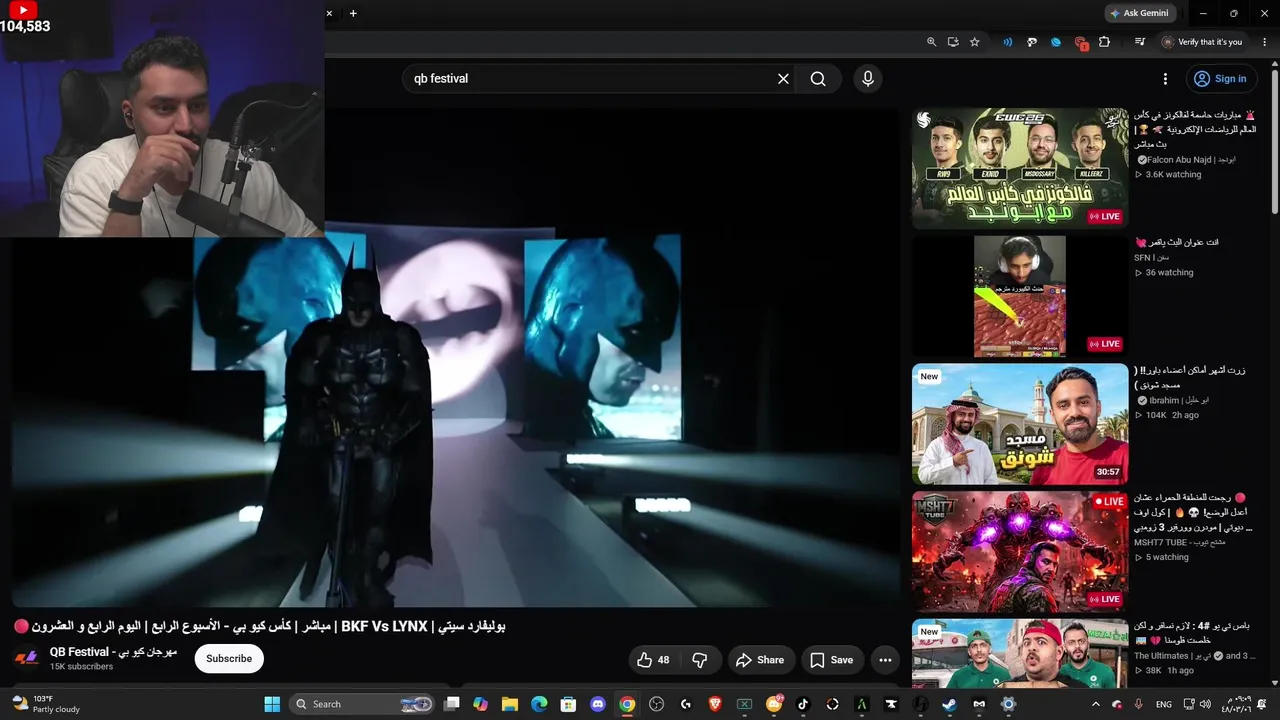Open the Falcon Abu Najd live thumbnail
This screenshot has width=1280, height=720.
click(1020, 169)
